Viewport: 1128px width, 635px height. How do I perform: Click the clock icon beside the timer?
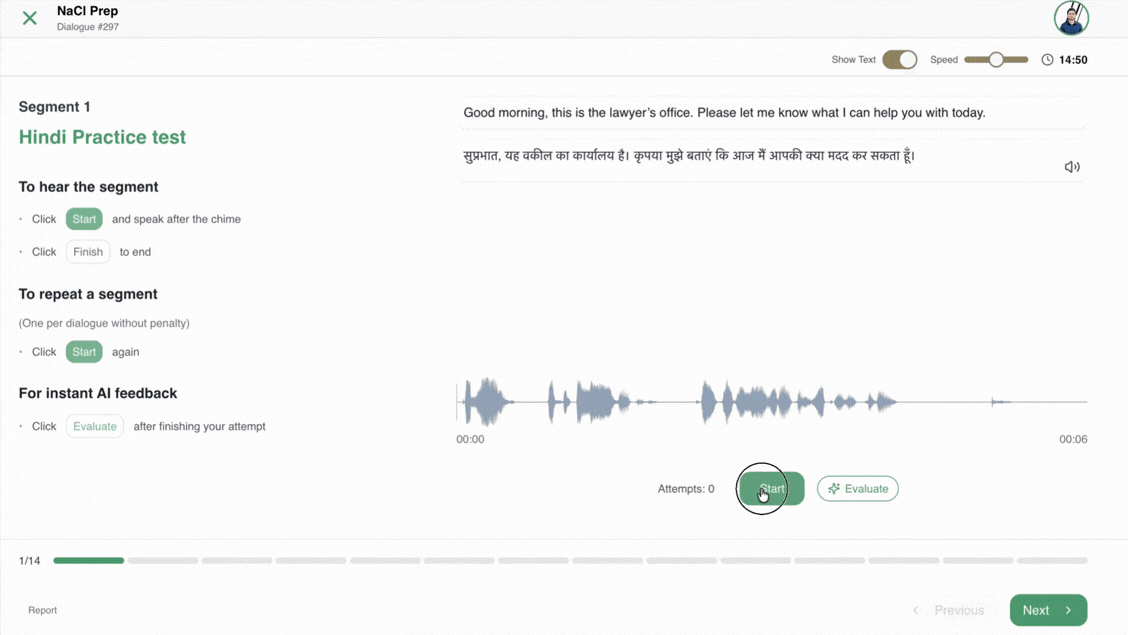coord(1047,60)
